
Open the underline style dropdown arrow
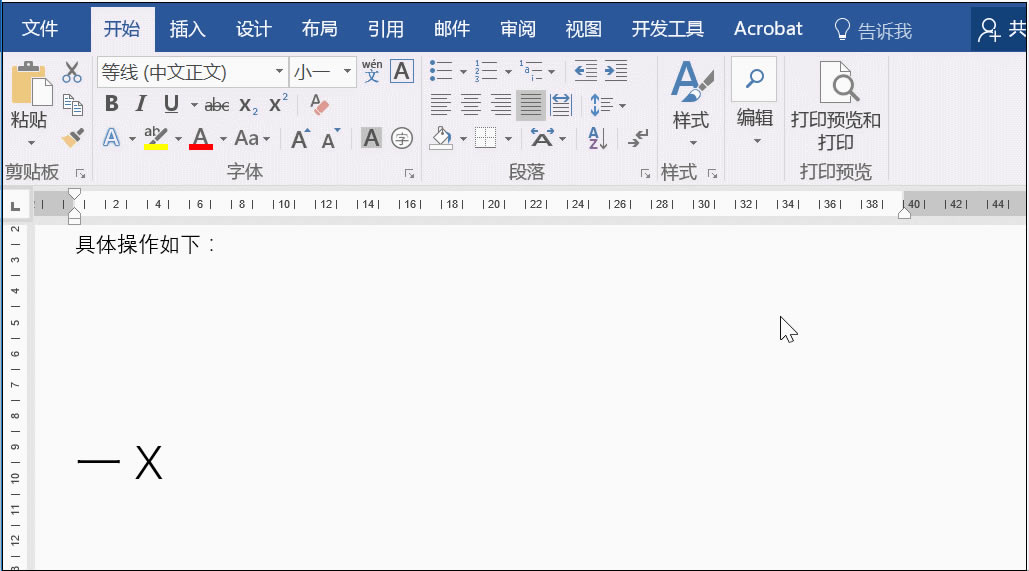click(194, 105)
